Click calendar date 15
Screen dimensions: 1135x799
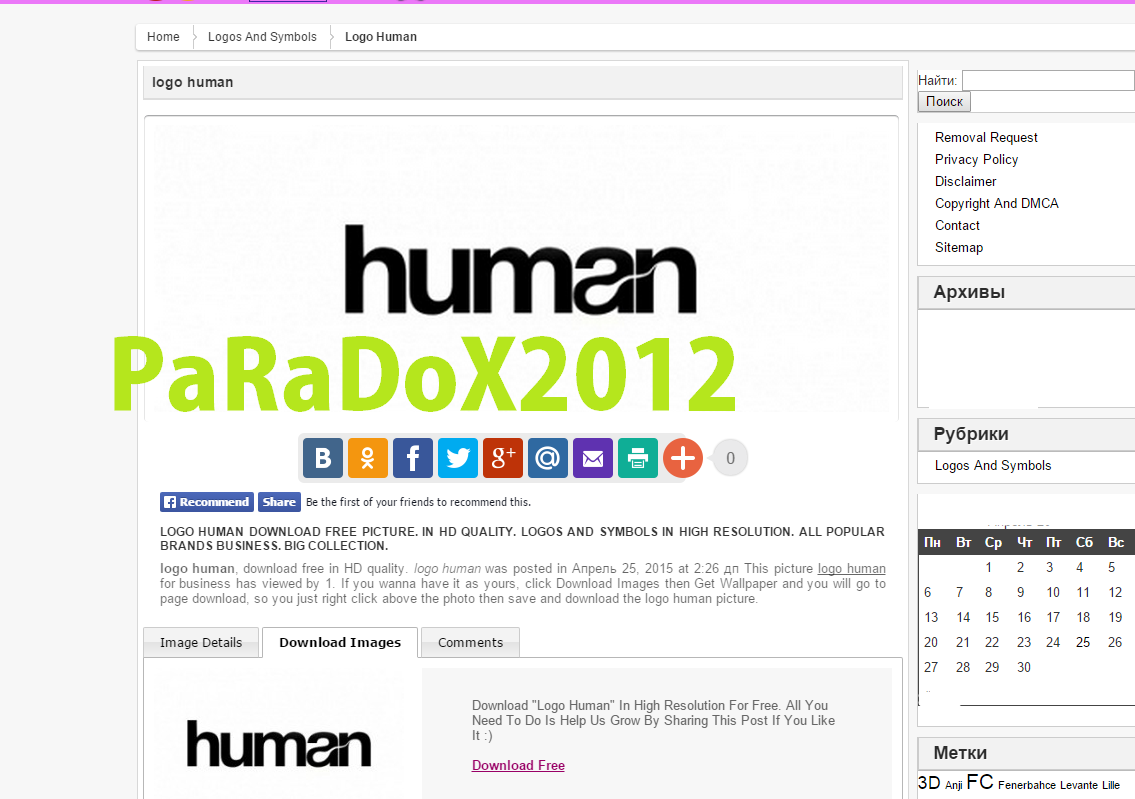(992, 617)
